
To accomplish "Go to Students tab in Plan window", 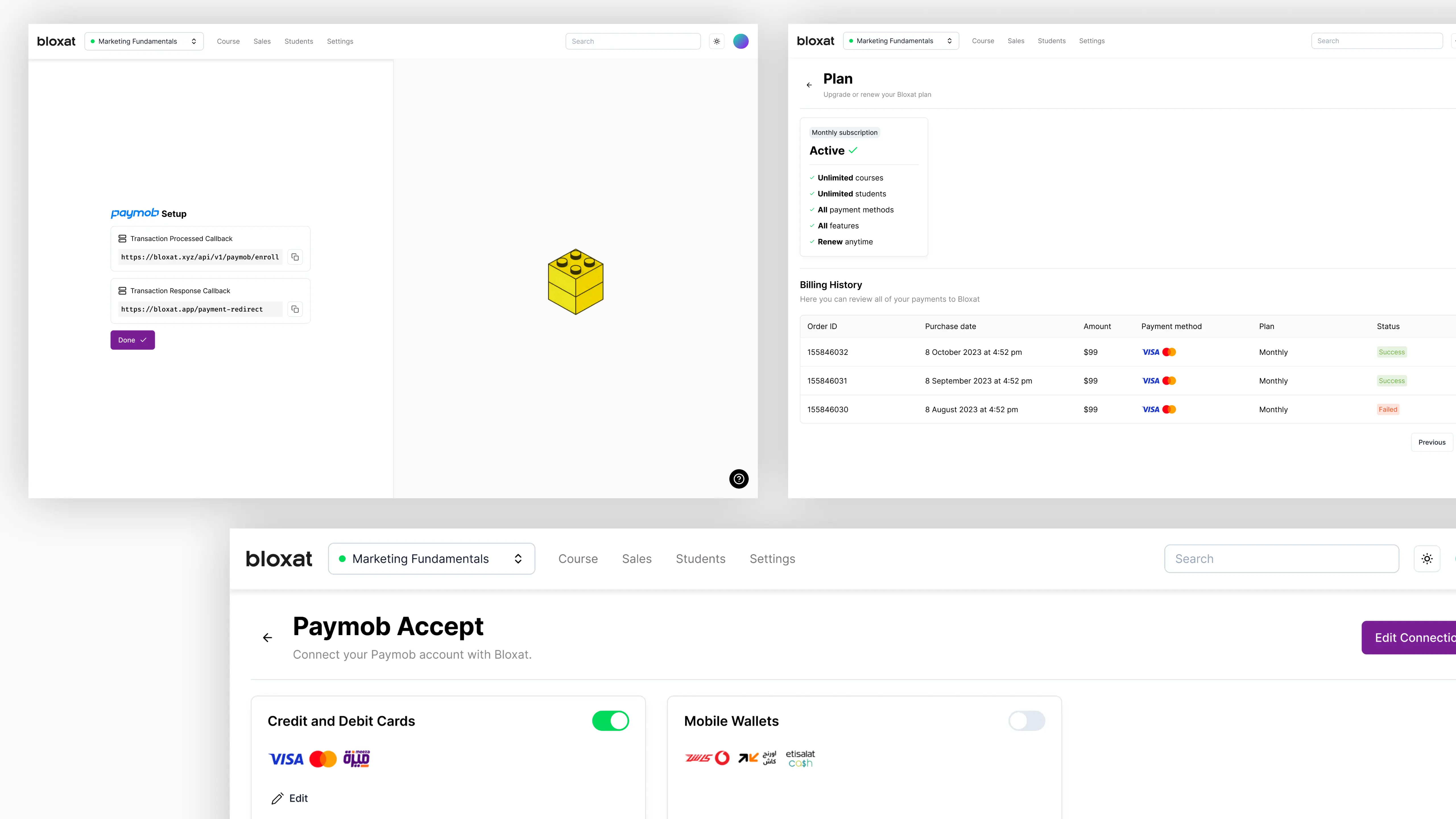I will [x=1051, y=41].
